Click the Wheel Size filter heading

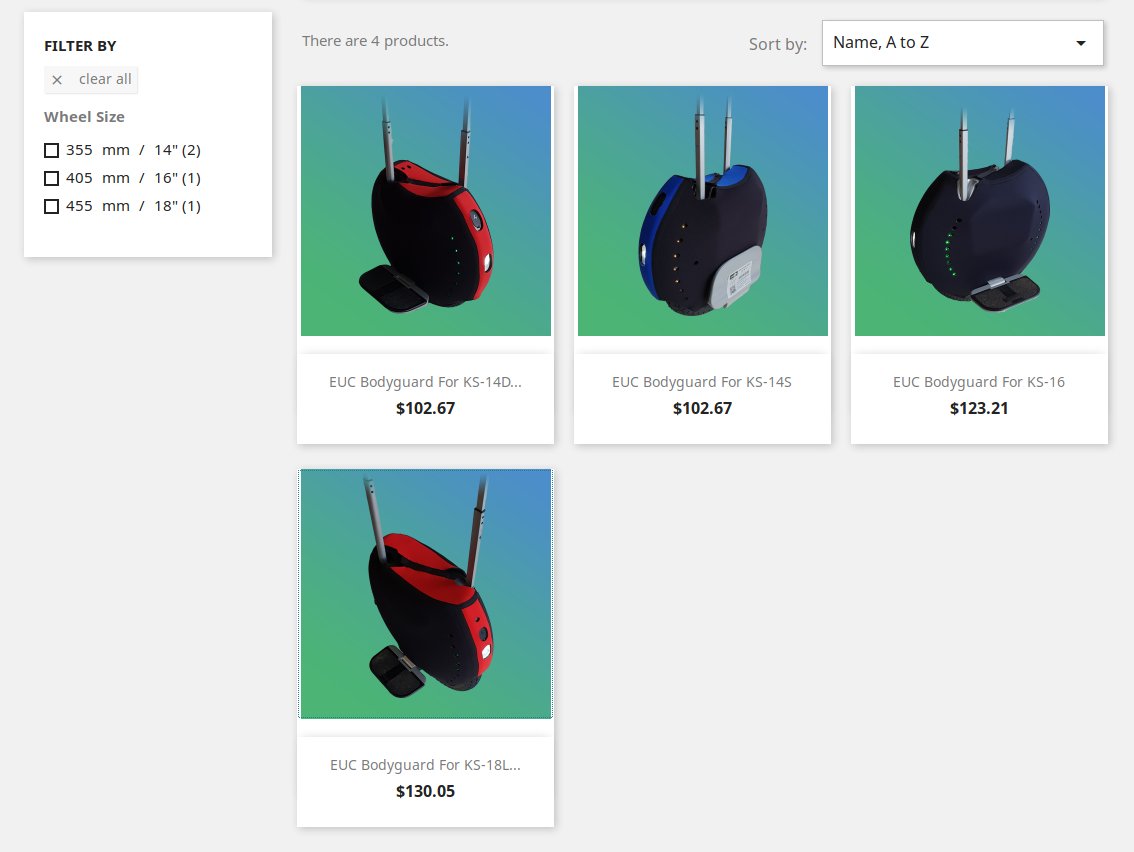coord(85,117)
